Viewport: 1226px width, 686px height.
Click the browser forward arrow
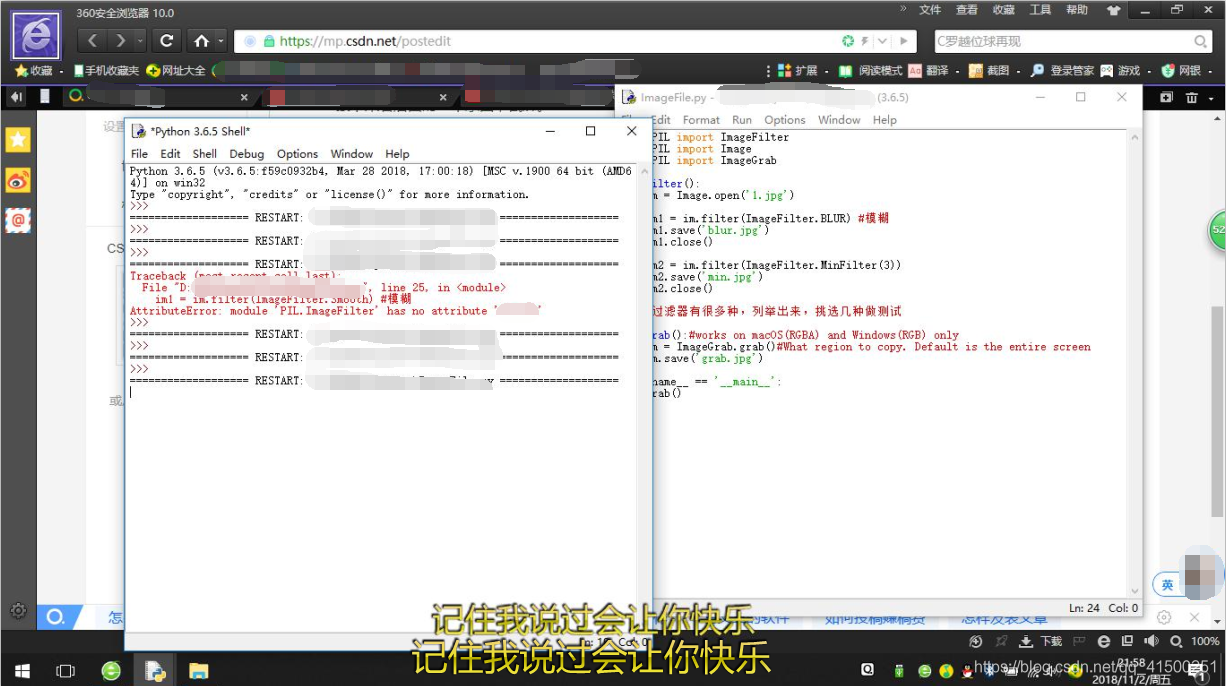pos(120,41)
